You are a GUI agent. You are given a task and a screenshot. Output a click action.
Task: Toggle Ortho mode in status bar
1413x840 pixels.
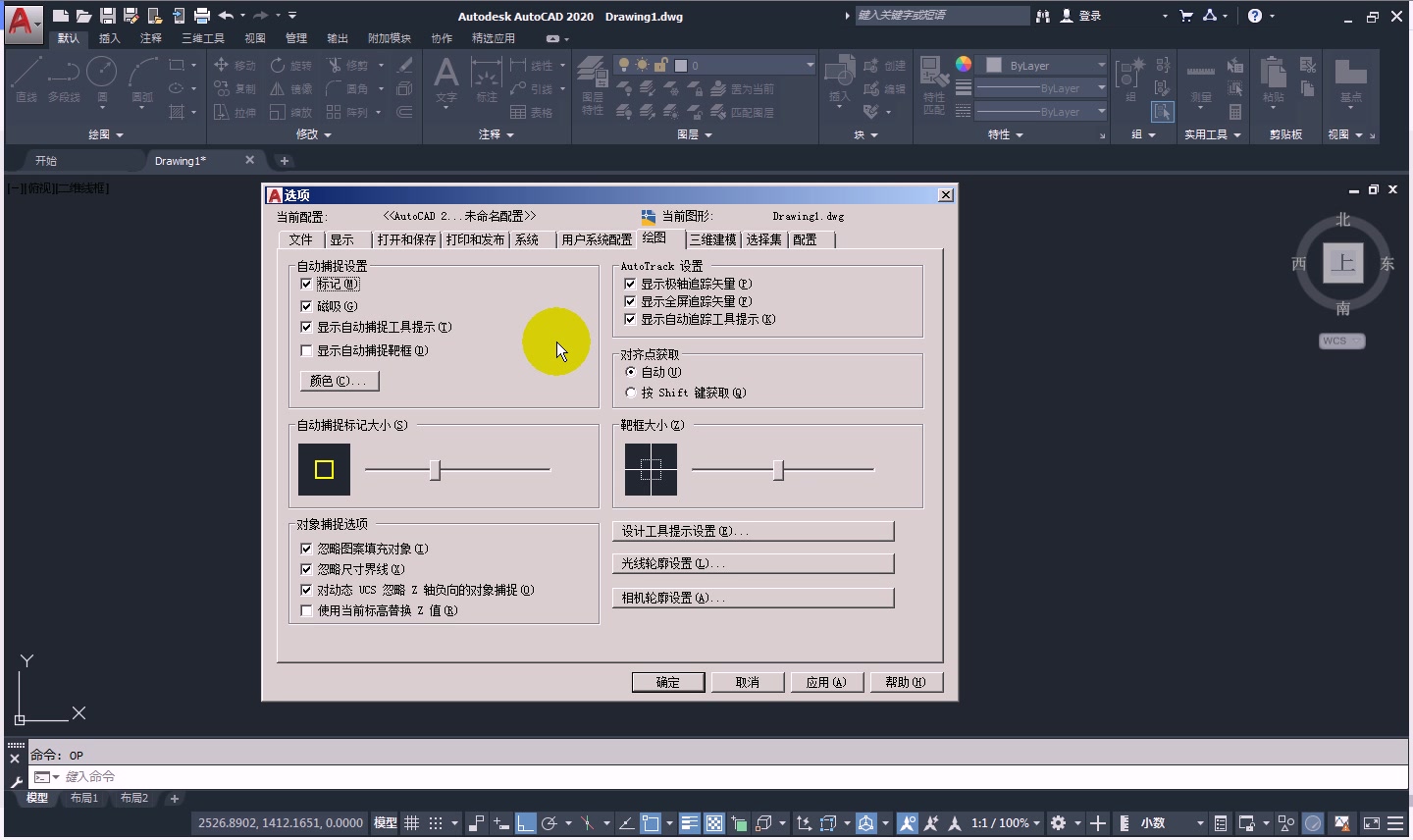526,823
